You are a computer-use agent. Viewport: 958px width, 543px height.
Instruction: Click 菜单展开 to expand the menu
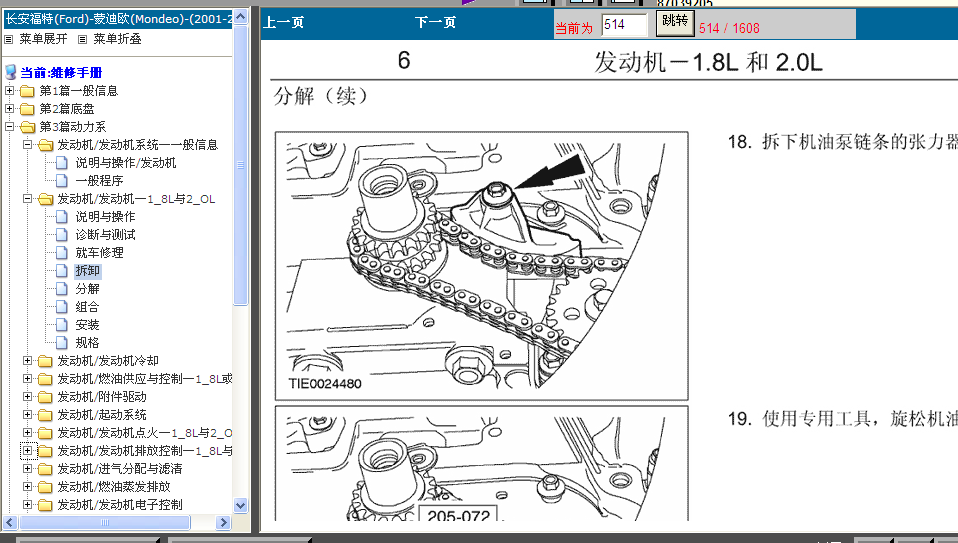point(43,39)
